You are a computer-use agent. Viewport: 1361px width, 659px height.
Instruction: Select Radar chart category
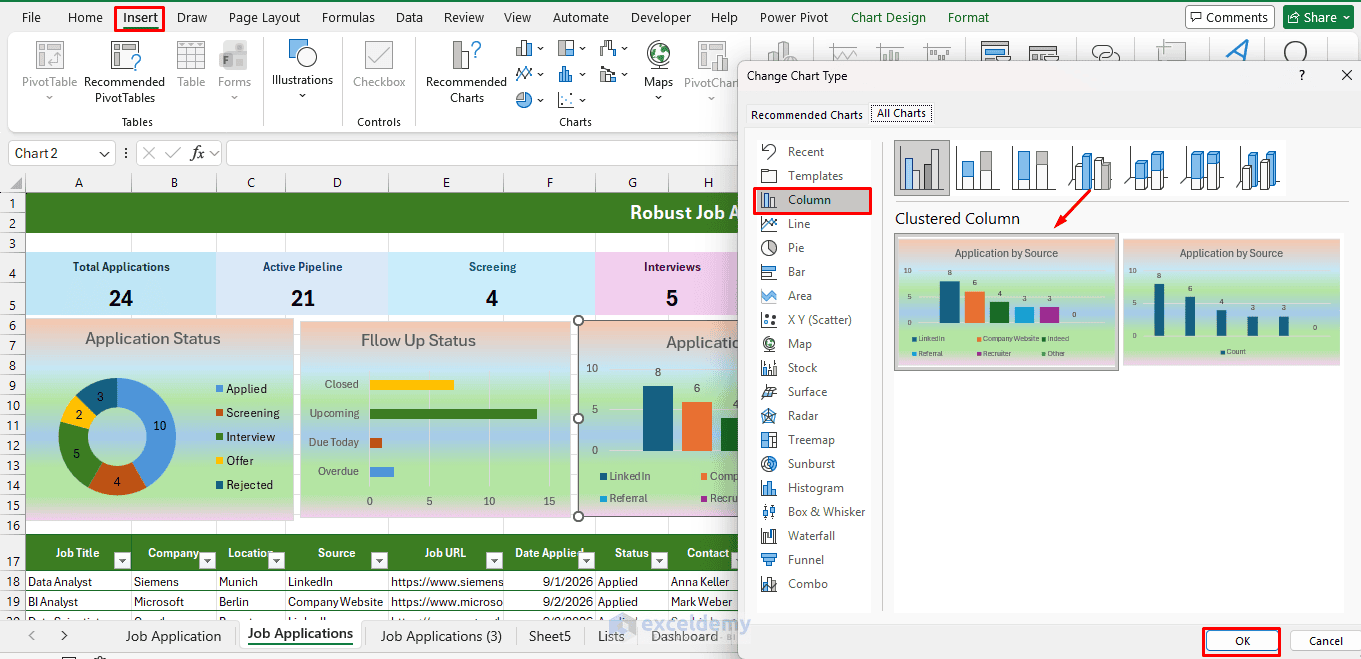coord(813,416)
